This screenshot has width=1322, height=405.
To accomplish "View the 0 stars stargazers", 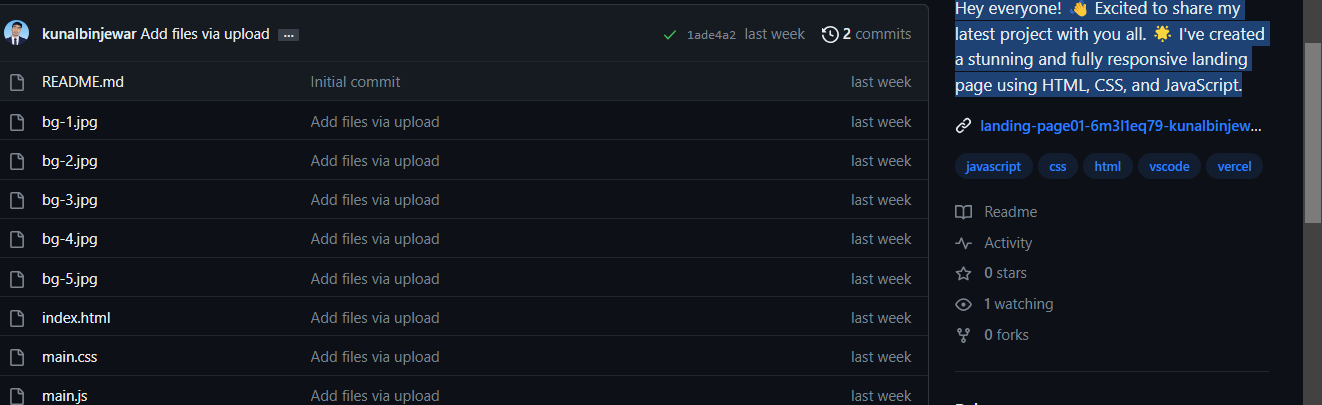I will tap(1005, 273).
